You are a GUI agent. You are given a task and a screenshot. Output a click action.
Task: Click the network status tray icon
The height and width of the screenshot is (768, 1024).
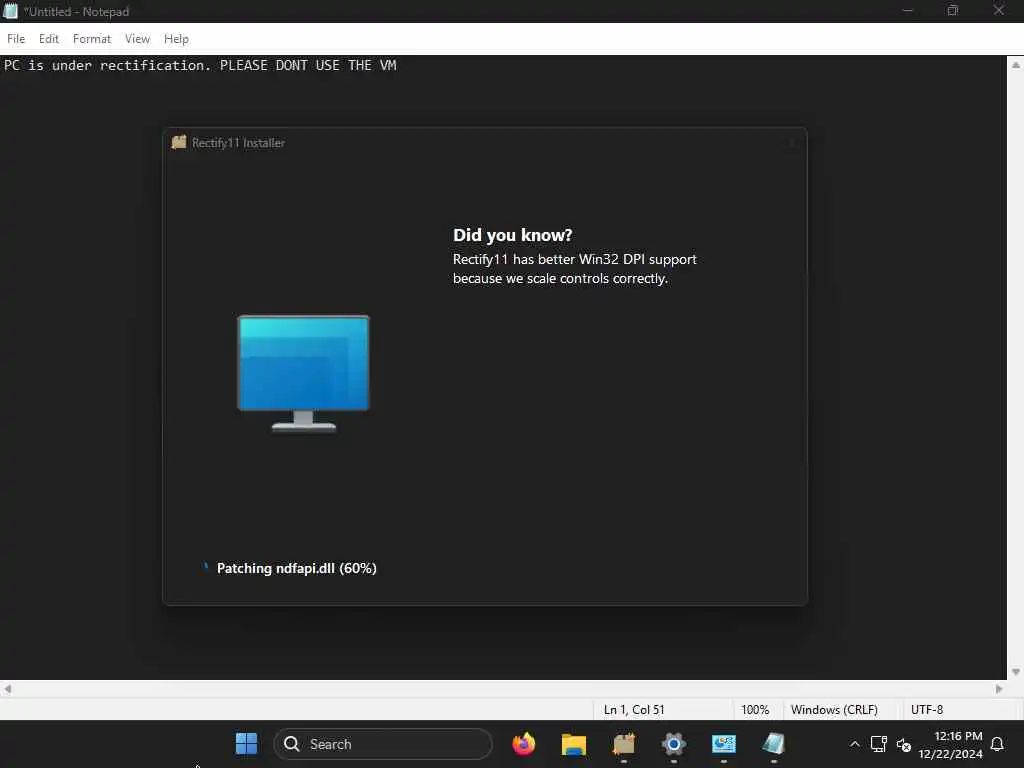878,744
